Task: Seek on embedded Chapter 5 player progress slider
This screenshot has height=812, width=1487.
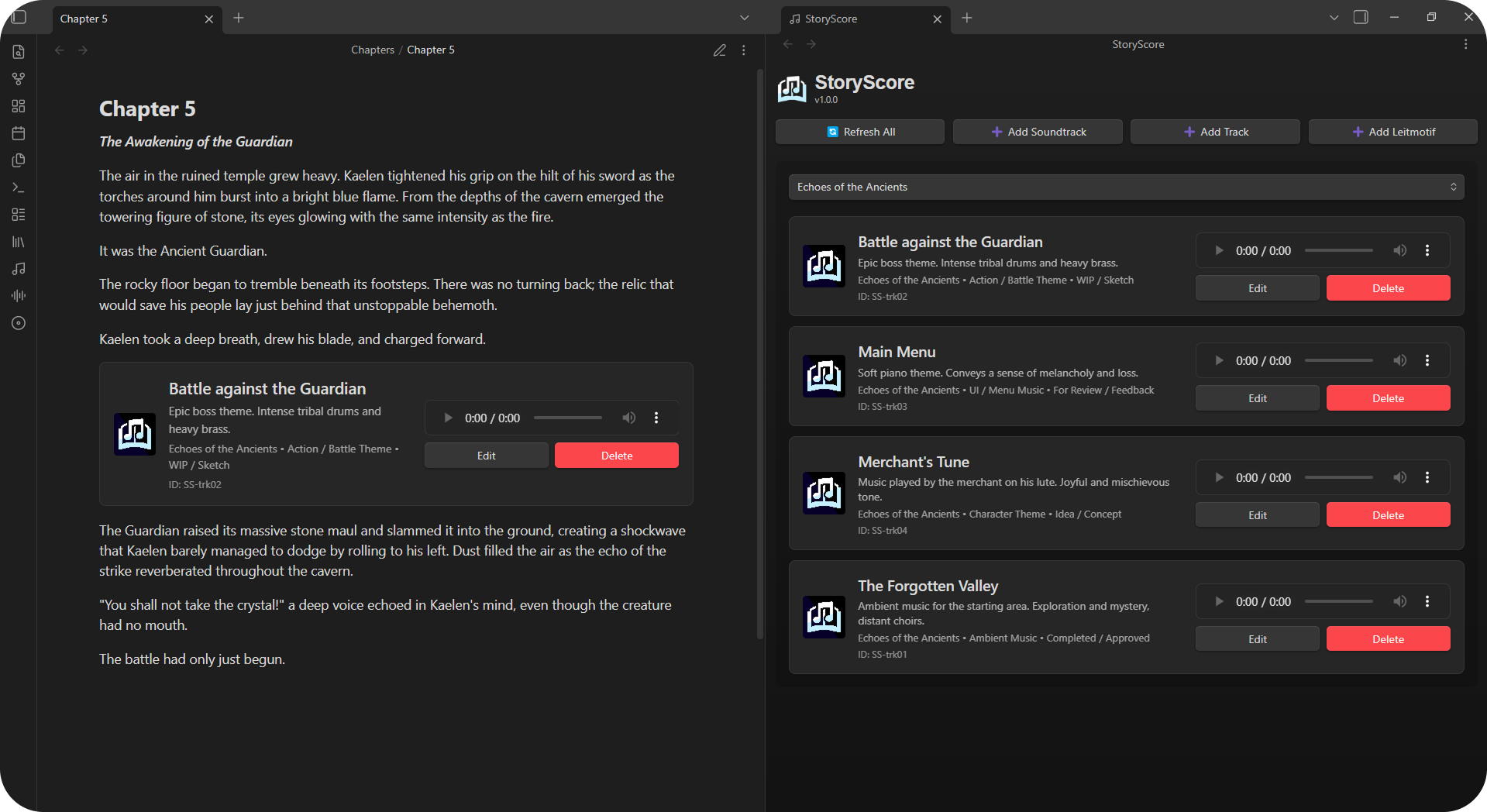Action: (x=568, y=418)
